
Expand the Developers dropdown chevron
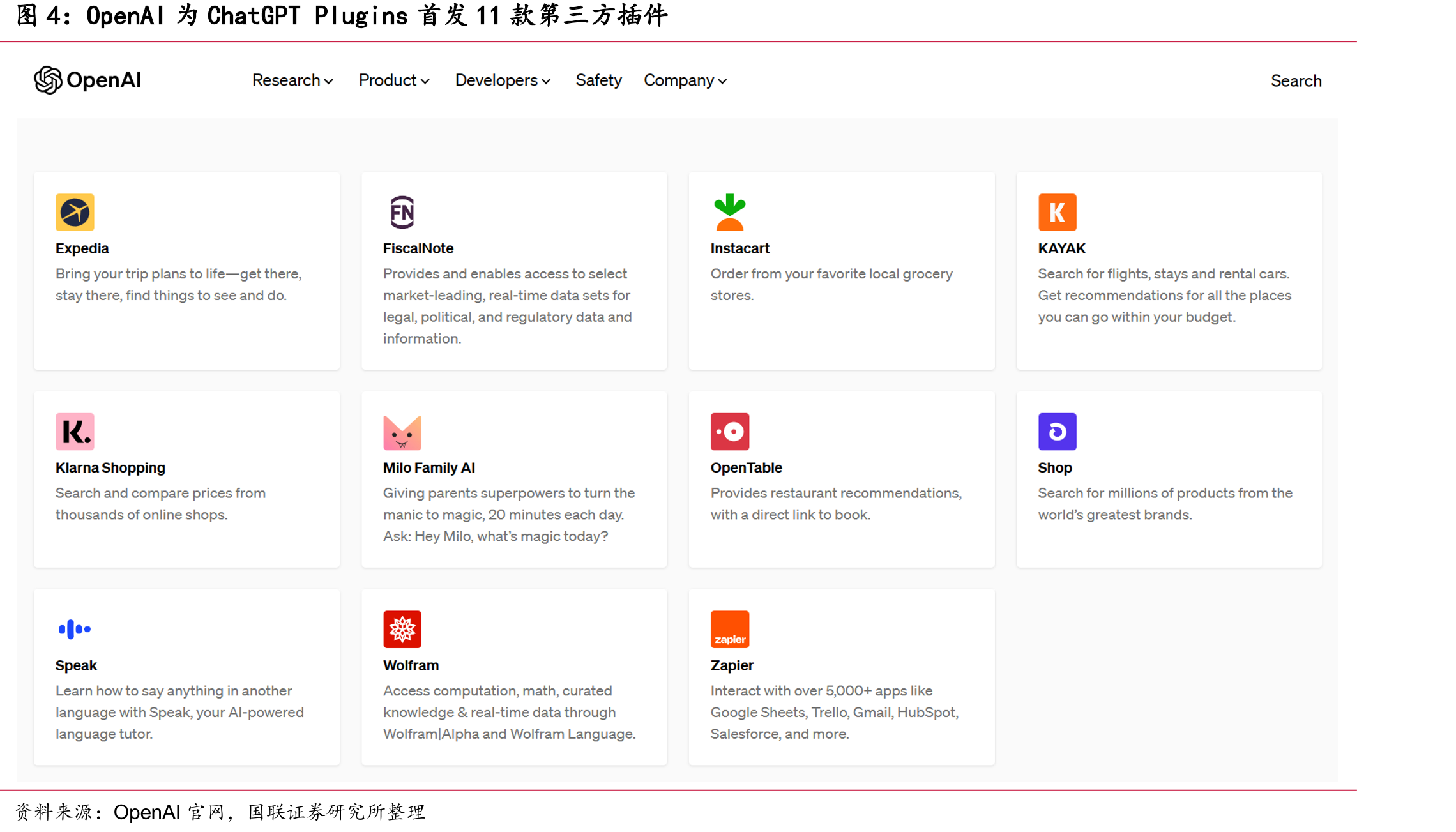546,82
